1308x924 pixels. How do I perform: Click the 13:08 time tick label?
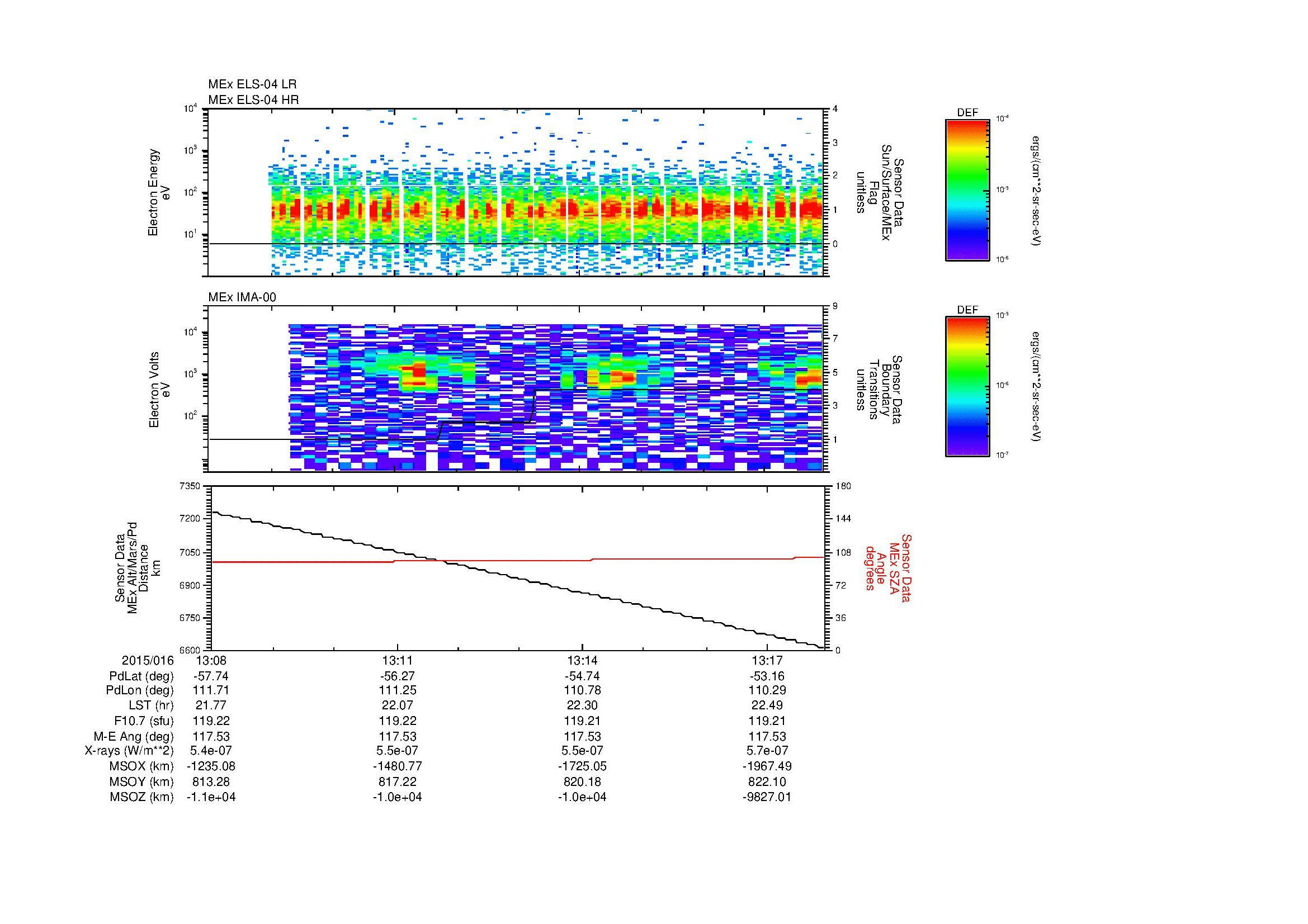[211, 661]
